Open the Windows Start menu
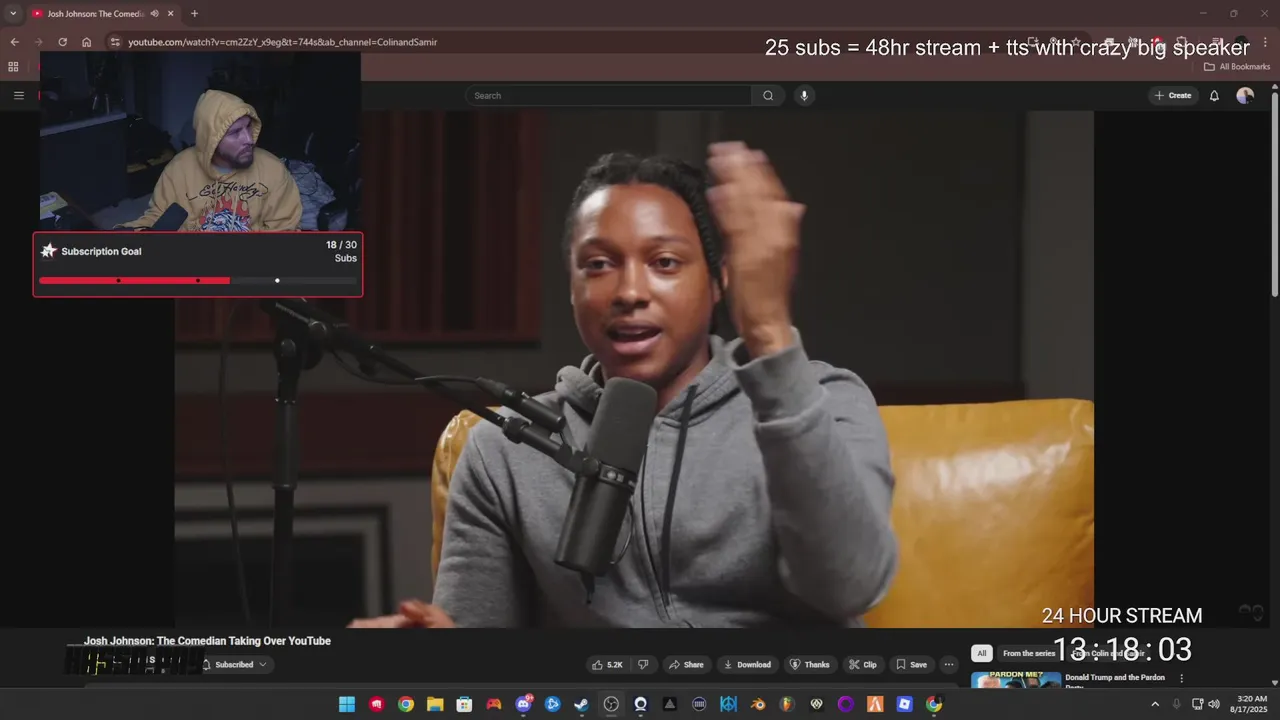The image size is (1280, 720). click(x=347, y=704)
